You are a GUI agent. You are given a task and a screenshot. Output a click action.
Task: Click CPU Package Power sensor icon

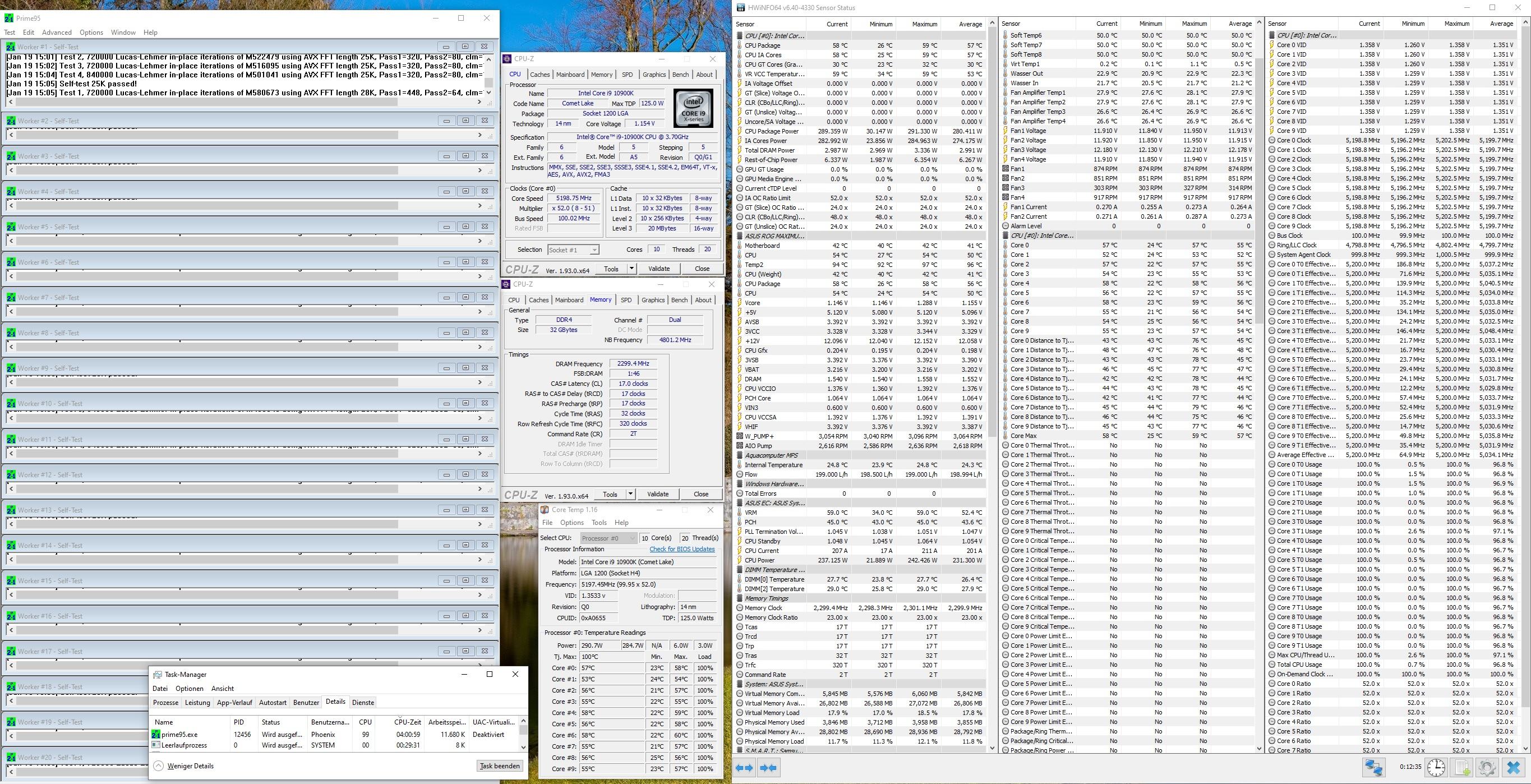point(740,131)
